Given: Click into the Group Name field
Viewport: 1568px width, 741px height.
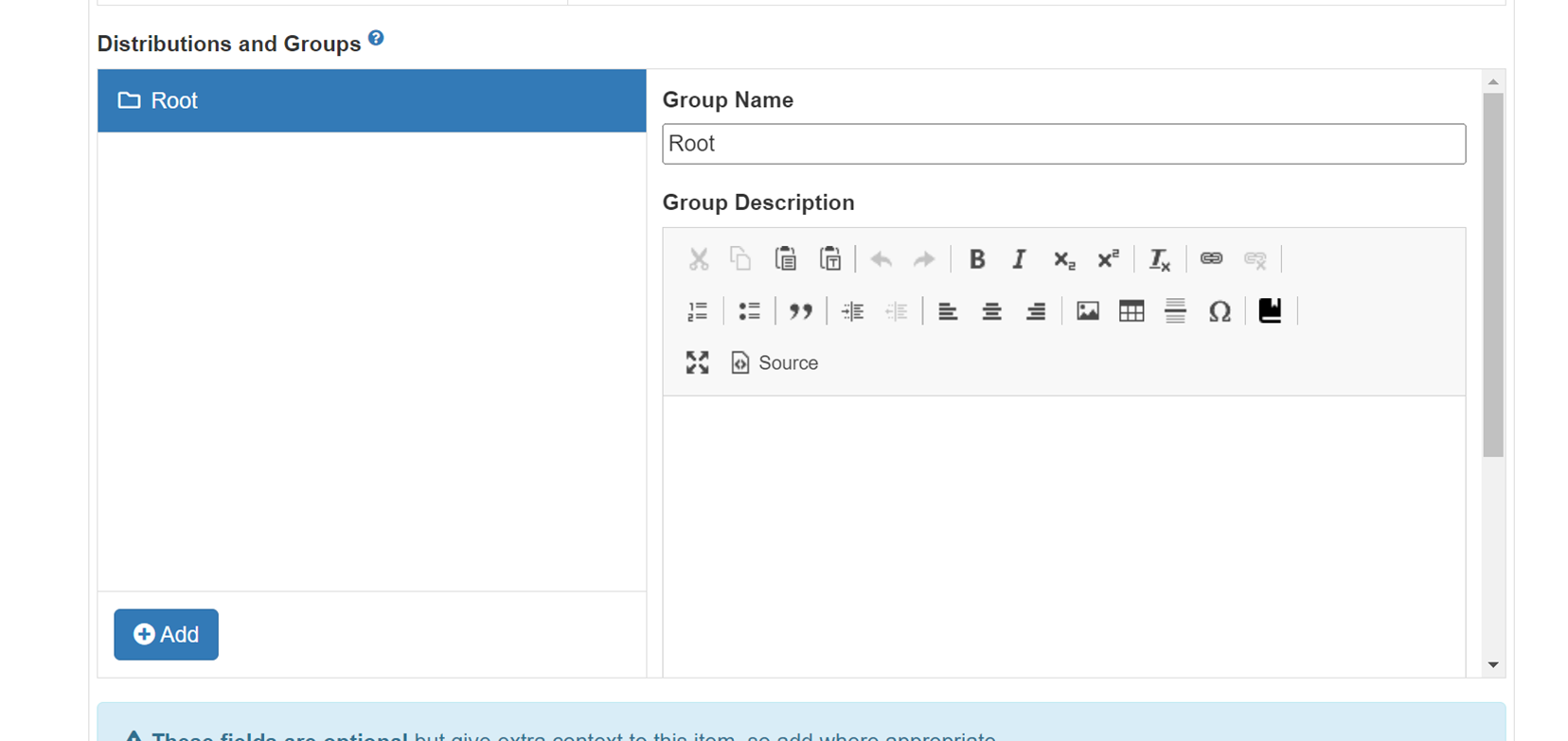Looking at the screenshot, I should point(1063,144).
